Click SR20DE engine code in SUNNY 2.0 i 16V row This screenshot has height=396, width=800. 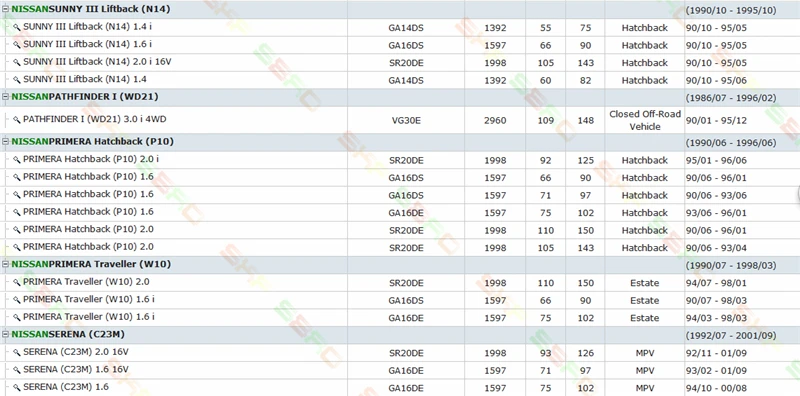[x=406, y=63]
